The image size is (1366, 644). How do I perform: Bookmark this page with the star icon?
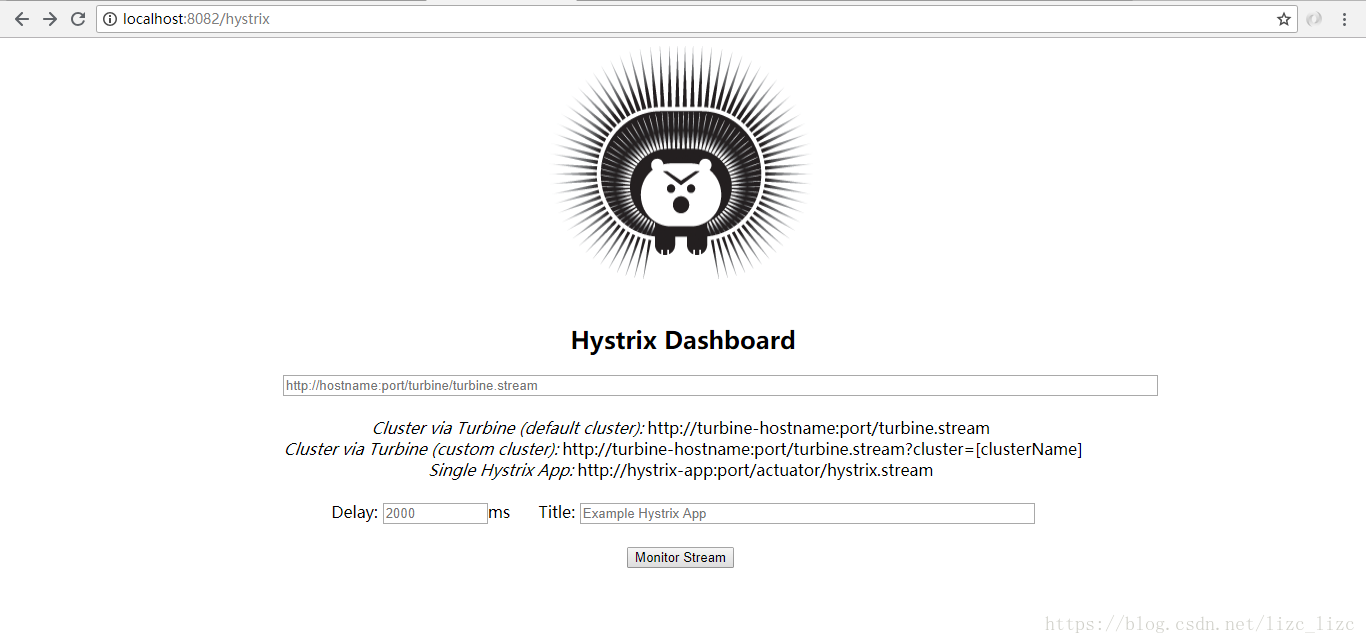click(1284, 19)
